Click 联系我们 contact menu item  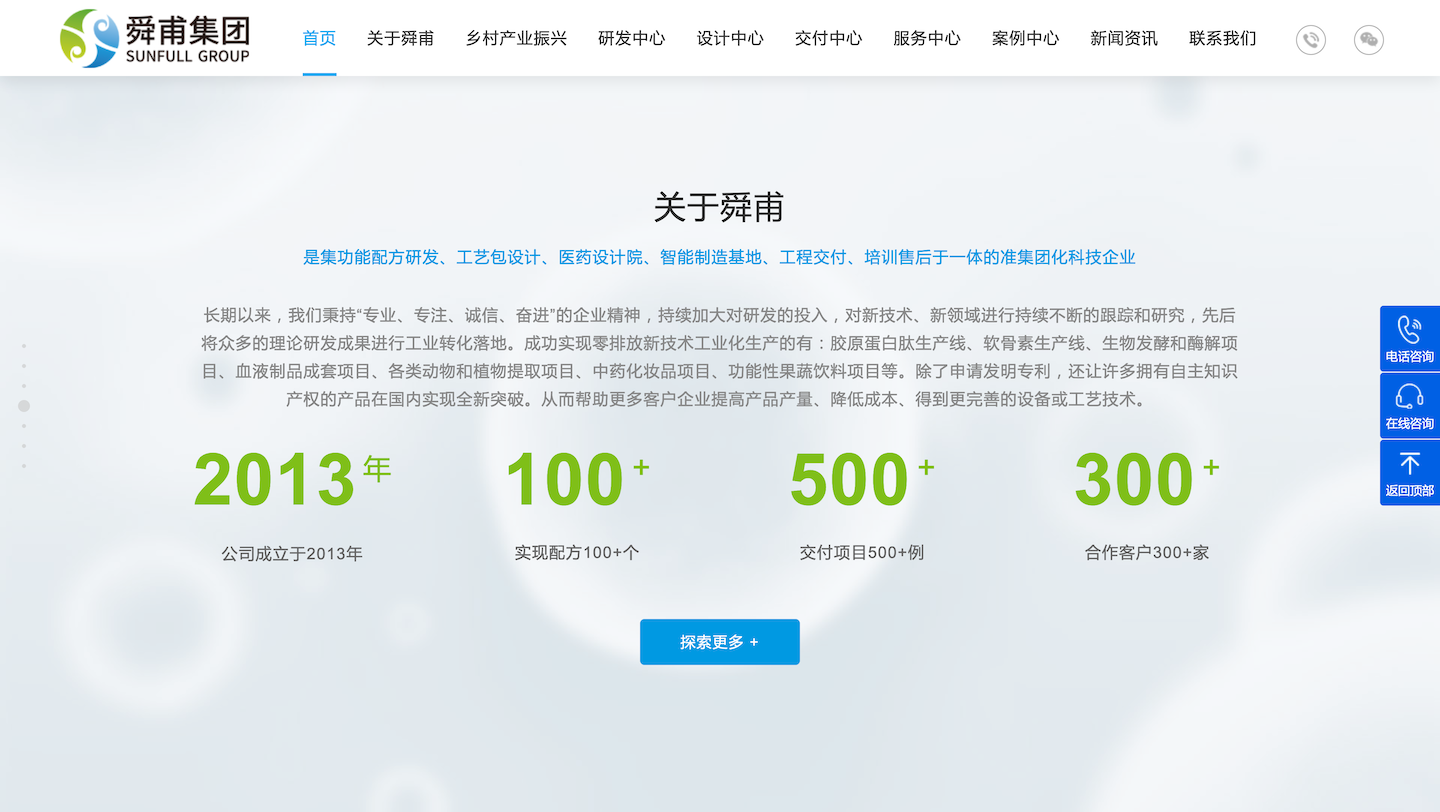point(1222,39)
